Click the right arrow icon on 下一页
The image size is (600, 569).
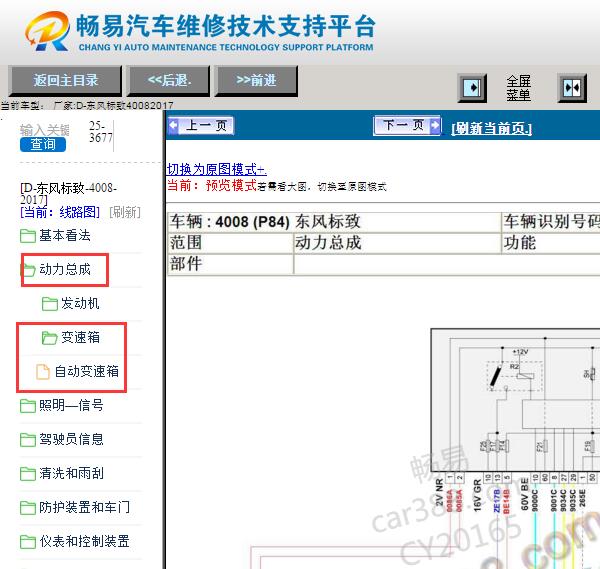[x=435, y=125]
